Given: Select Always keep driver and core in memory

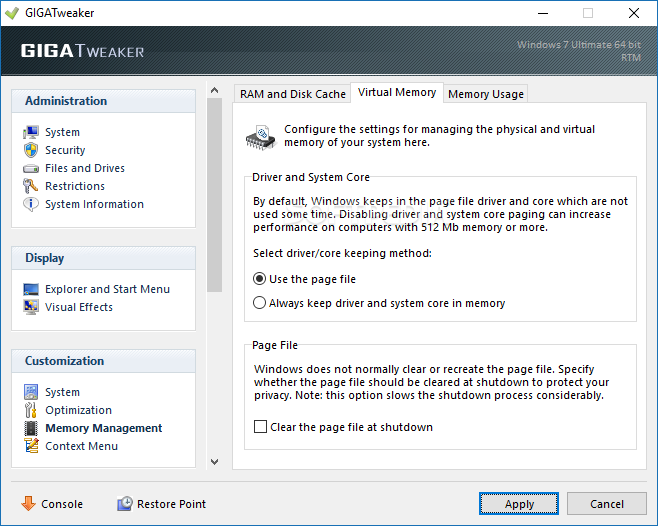Looking at the screenshot, I should (379, 303).
